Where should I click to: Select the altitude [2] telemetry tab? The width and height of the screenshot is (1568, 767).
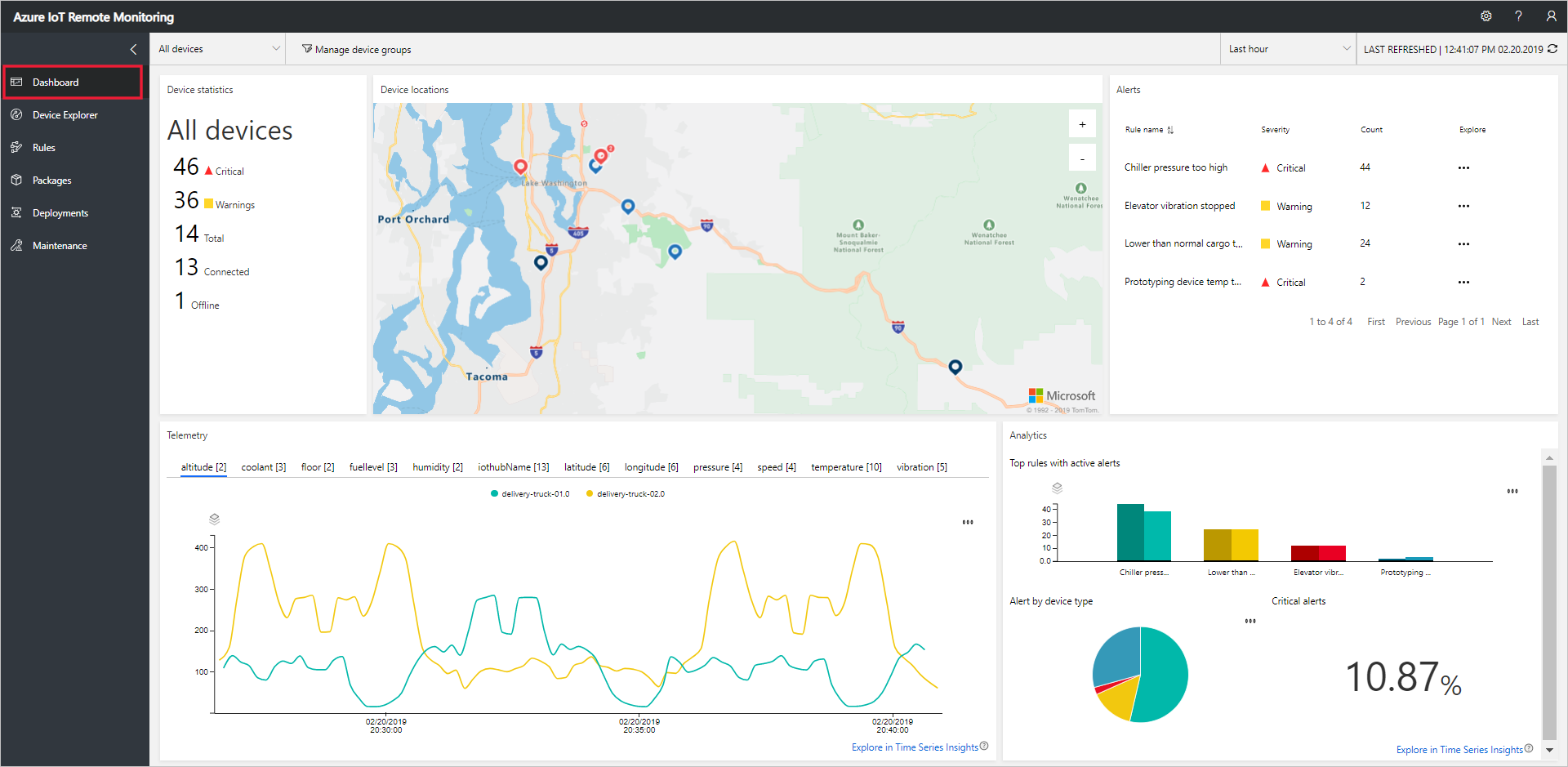click(203, 467)
